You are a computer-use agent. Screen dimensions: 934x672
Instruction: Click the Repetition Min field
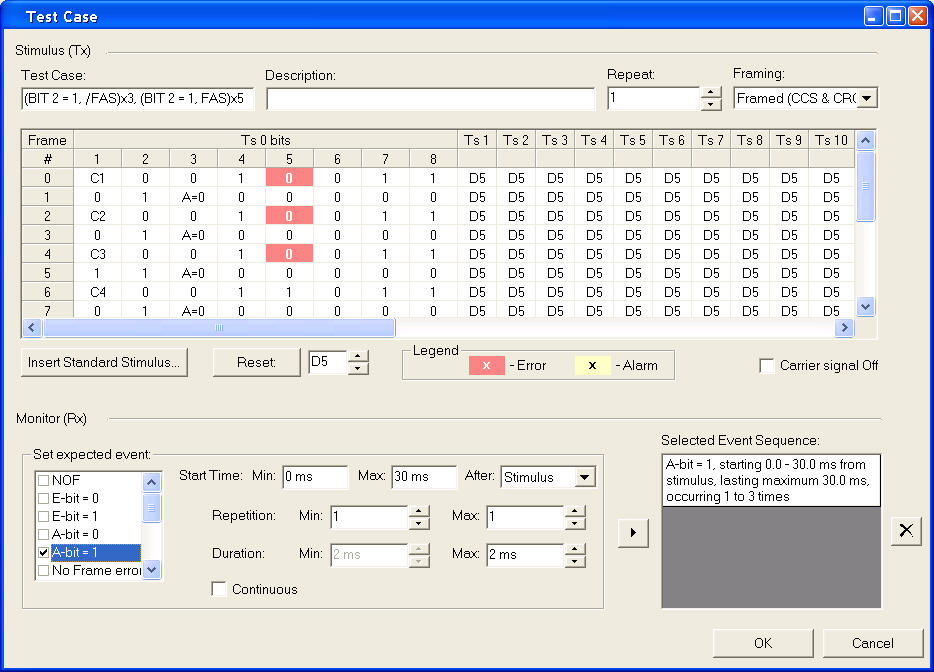369,517
